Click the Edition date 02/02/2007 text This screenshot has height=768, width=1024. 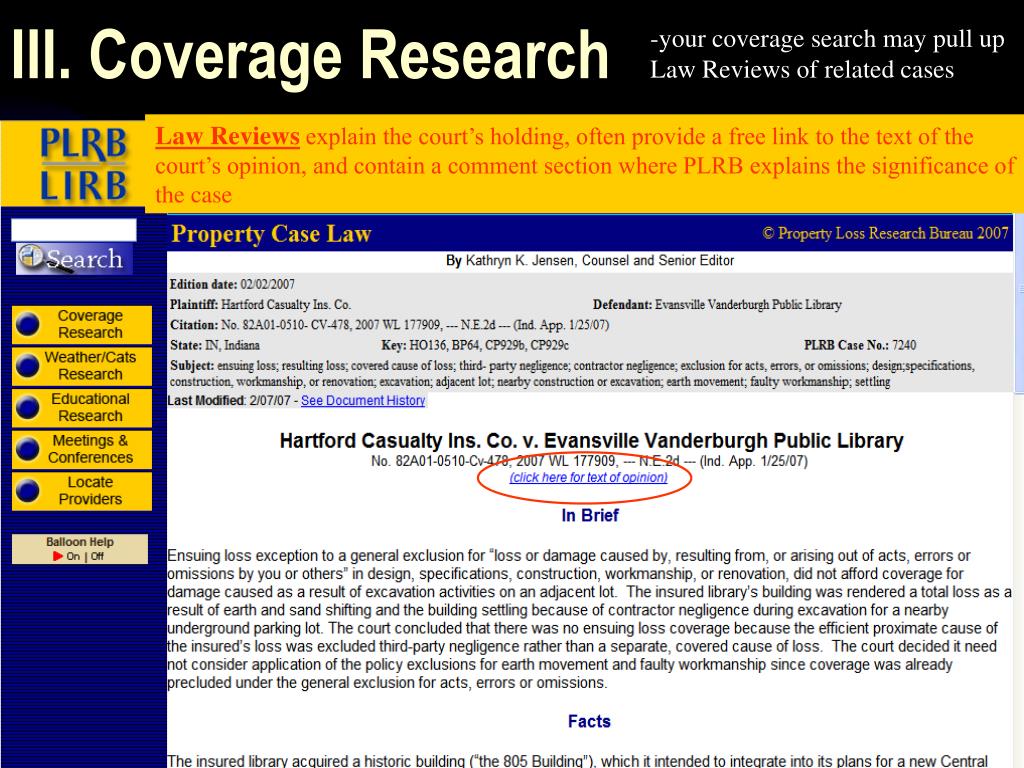(232, 284)
